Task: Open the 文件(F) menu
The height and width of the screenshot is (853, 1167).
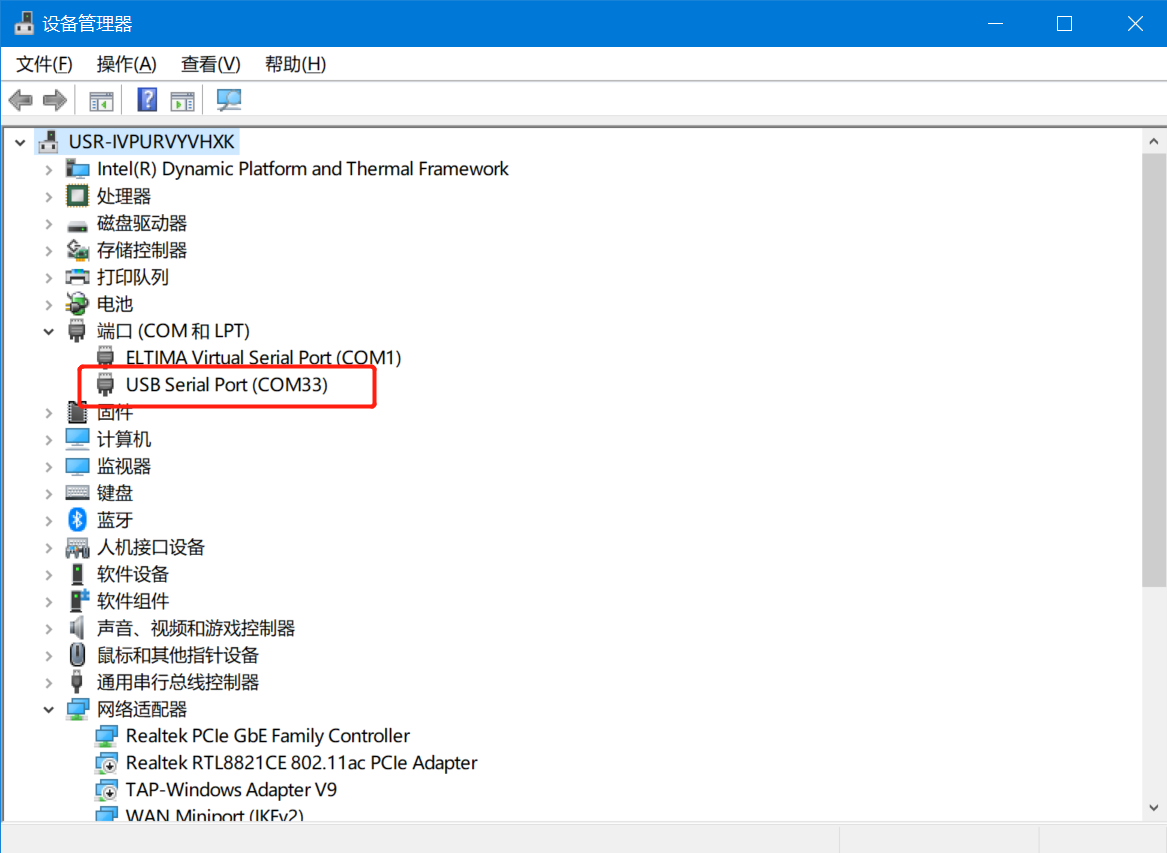Action: coord(44,64)
